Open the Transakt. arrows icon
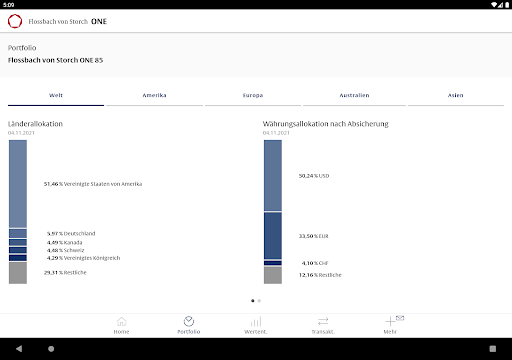Image resolution: width=512 pixels, height=360 pixels. click(323, 321)
